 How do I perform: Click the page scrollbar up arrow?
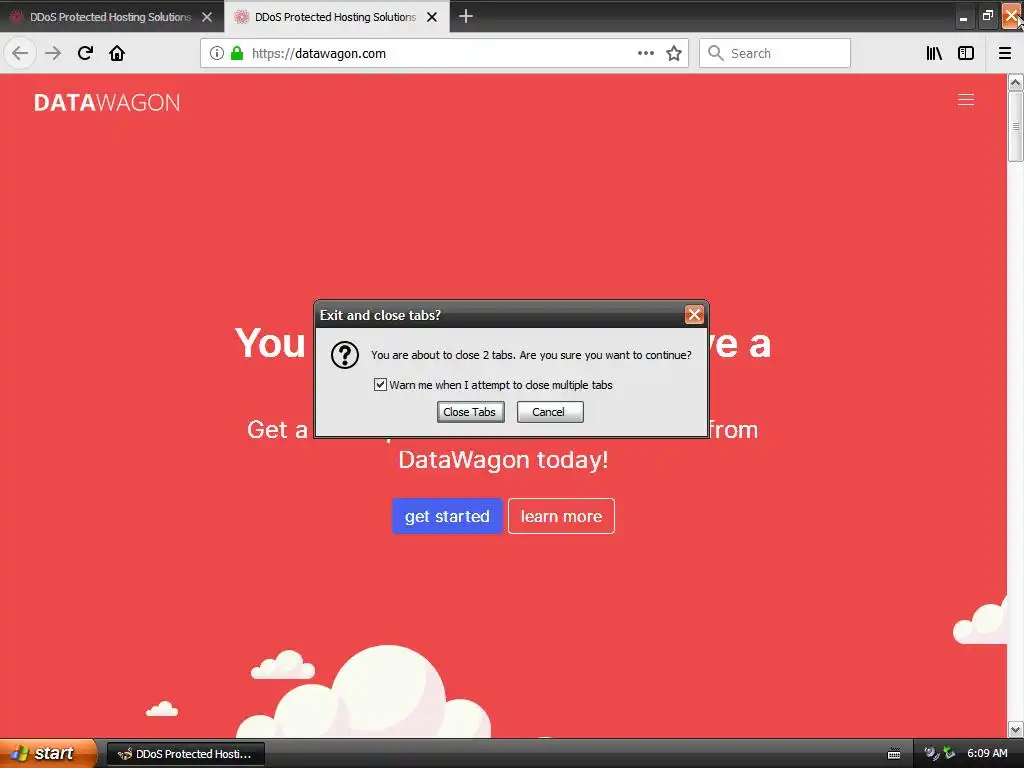[x=1016, y=82]
